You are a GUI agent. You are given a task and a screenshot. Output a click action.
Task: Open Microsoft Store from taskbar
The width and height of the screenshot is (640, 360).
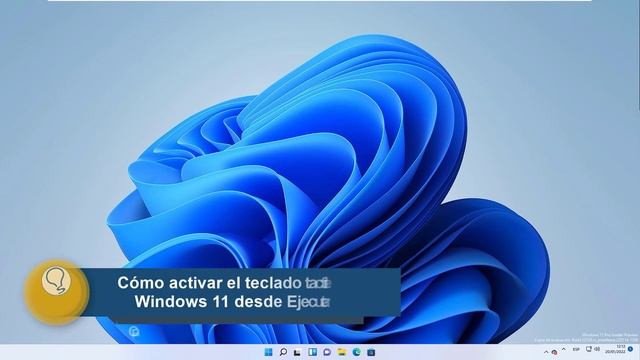click(x=371, y=352)
